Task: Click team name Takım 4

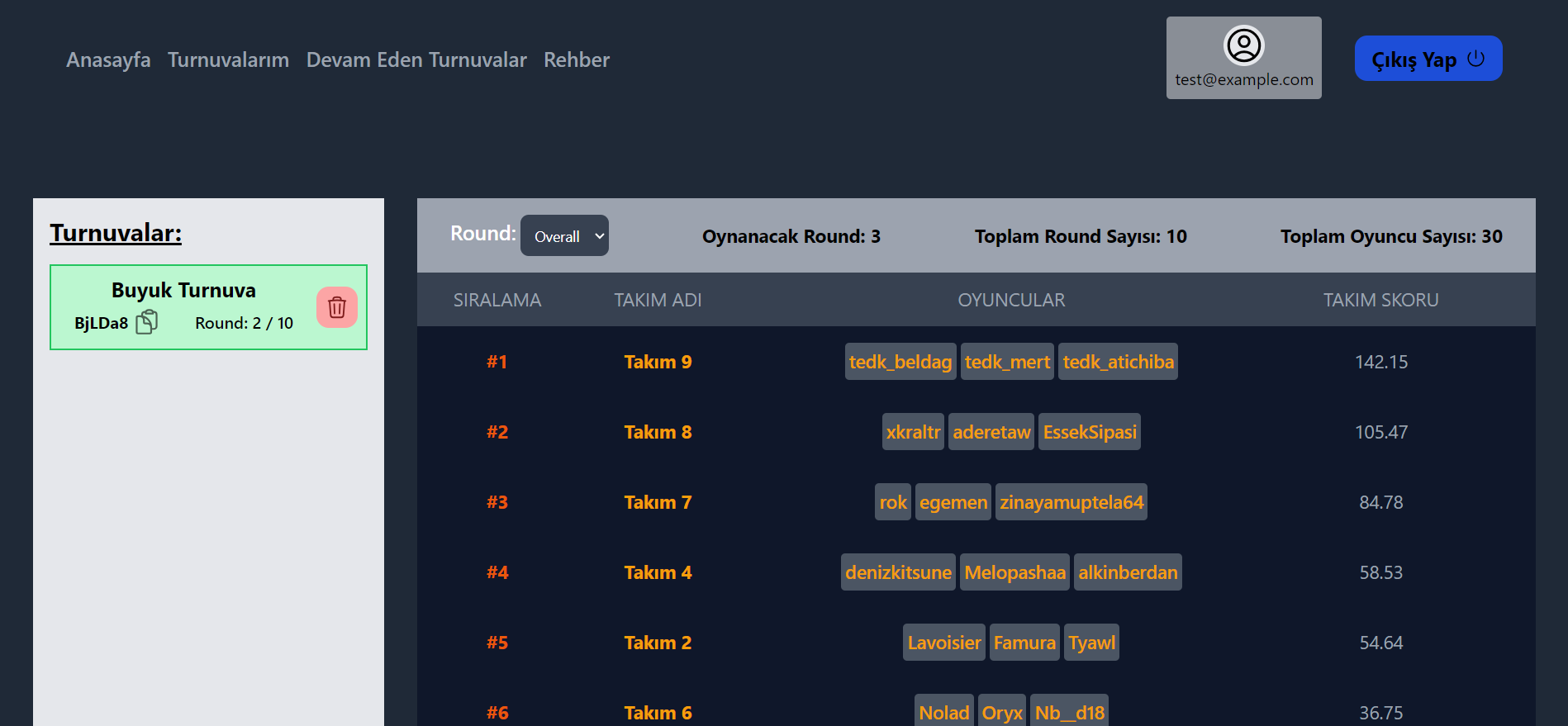Action: (x=658, y=572)
